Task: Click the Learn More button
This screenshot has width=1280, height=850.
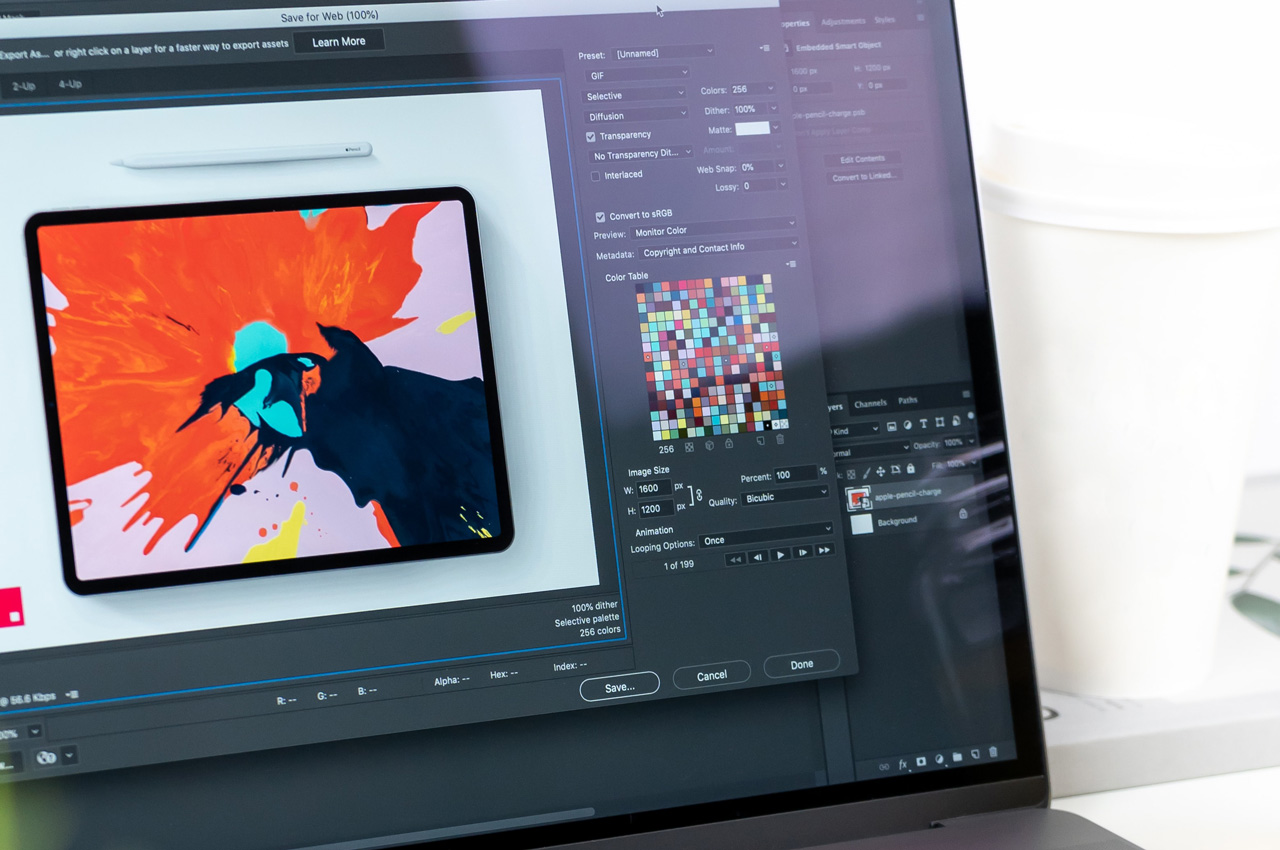Action: [338, 42]
